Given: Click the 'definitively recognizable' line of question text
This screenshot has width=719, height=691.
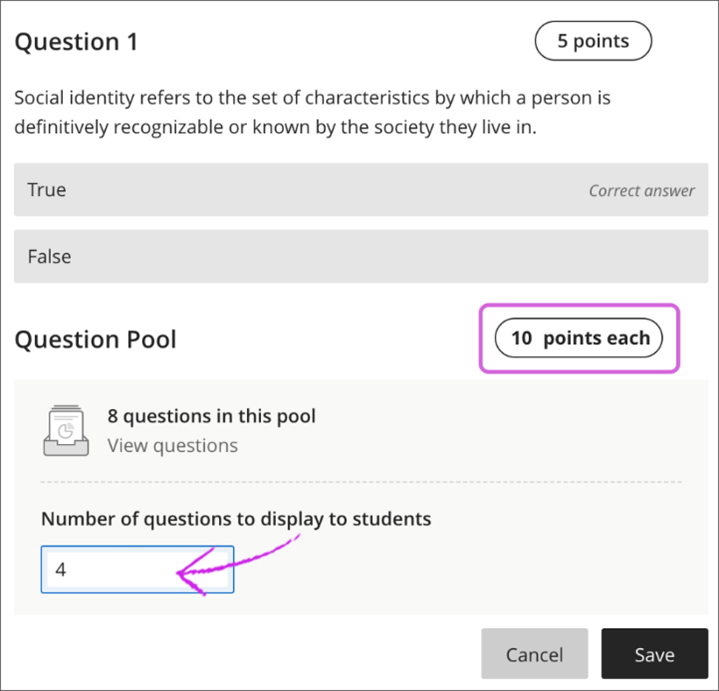Looking at the screenshot, I should click(x=274, y=128).
